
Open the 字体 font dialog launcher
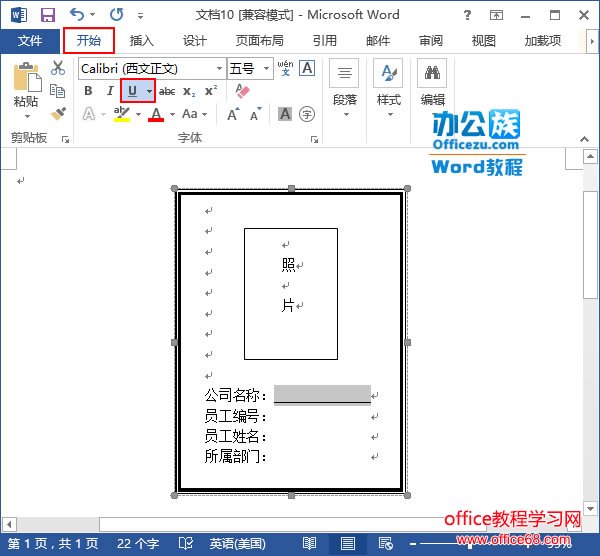click(314, 139)
